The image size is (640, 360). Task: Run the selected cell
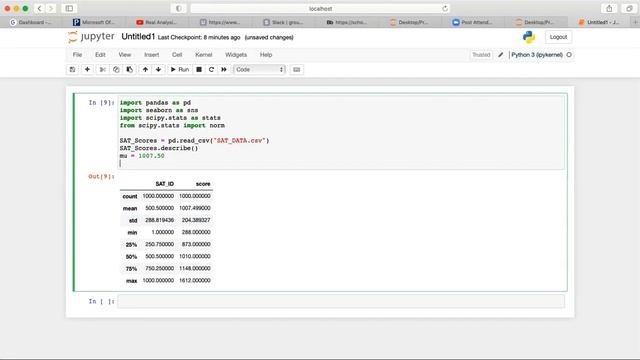coord(180,69)
